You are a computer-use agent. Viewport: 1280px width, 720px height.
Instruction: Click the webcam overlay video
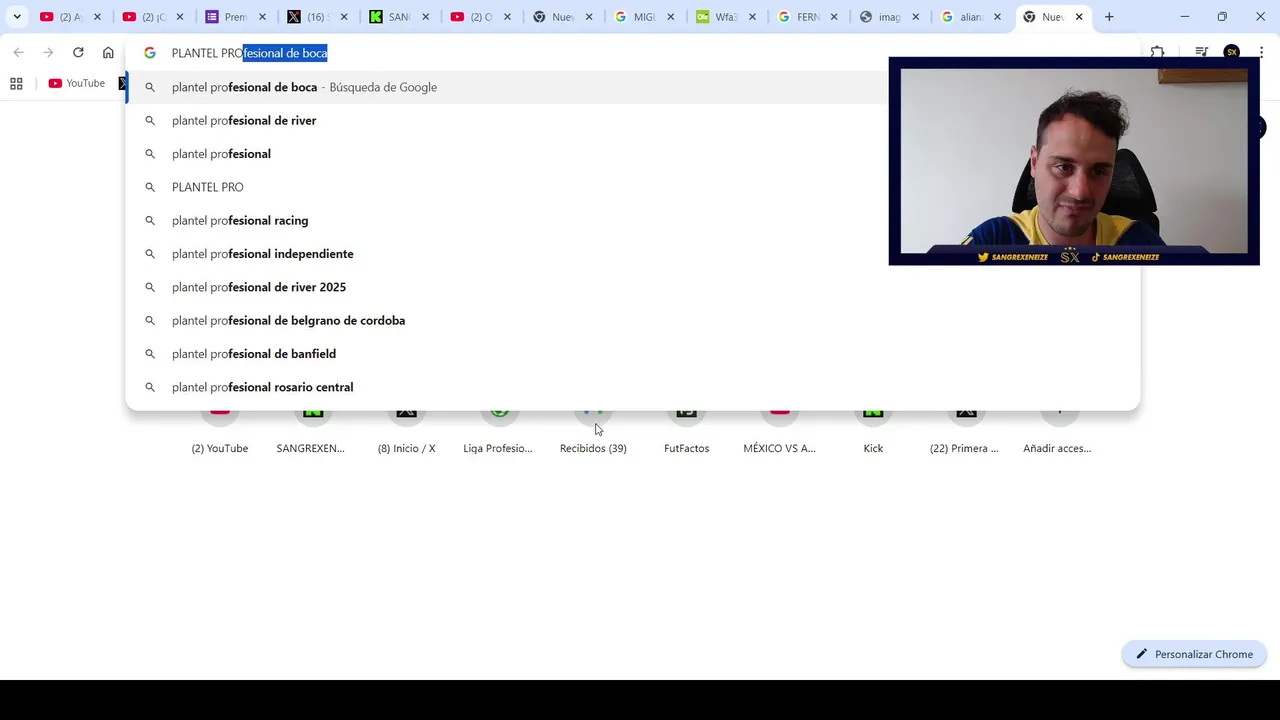point(1074,161)
